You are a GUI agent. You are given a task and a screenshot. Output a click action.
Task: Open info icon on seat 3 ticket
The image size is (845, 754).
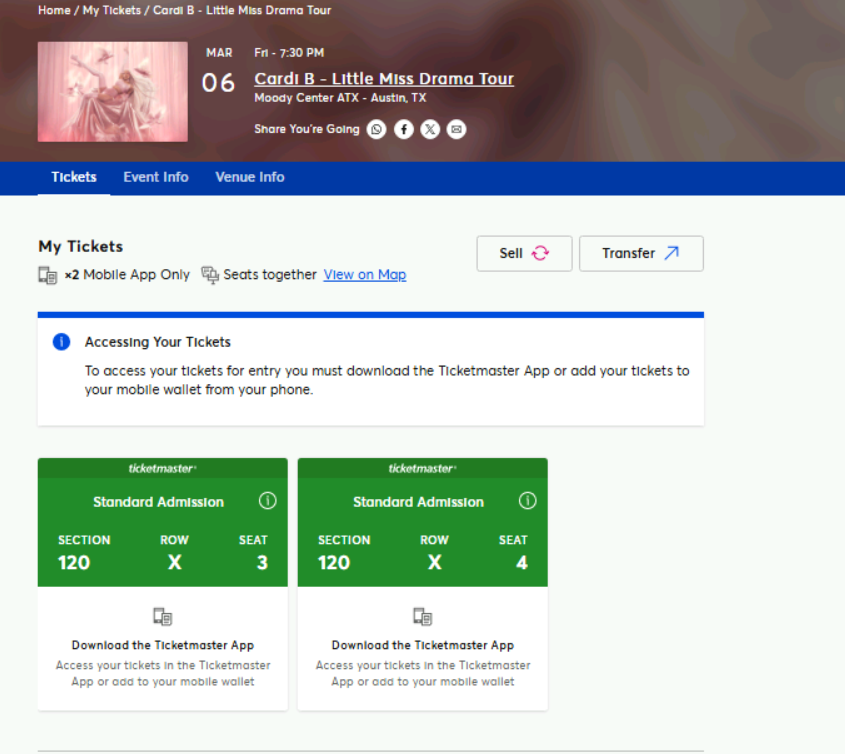tap(267, 501)
